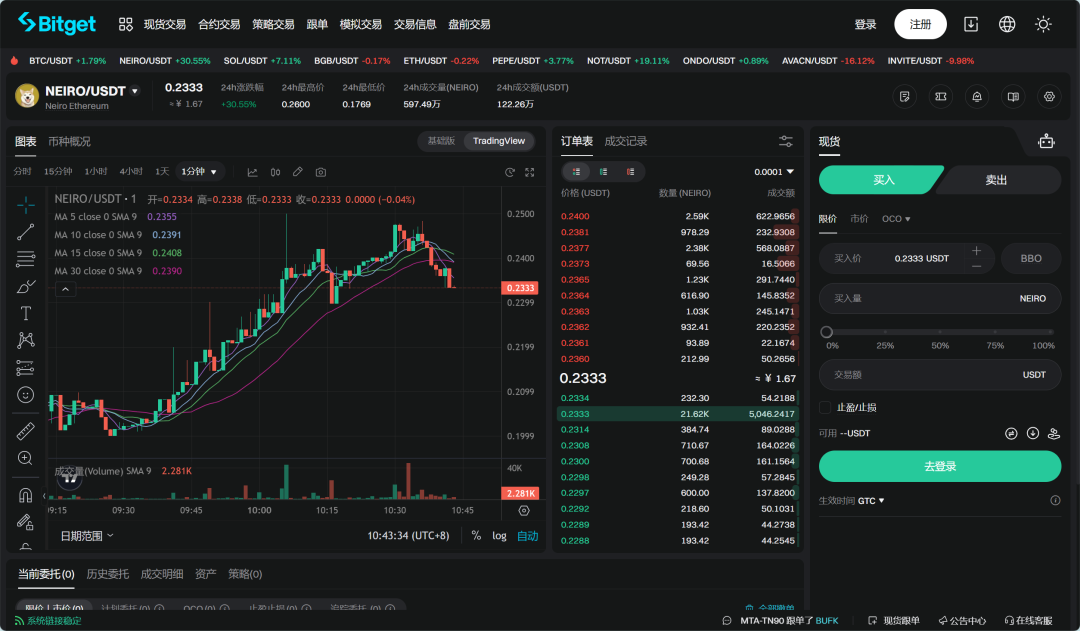The width and height of the screenshot is (1080, 631).
Task: Toggle percent scale on chart
Action: point(476,536)
